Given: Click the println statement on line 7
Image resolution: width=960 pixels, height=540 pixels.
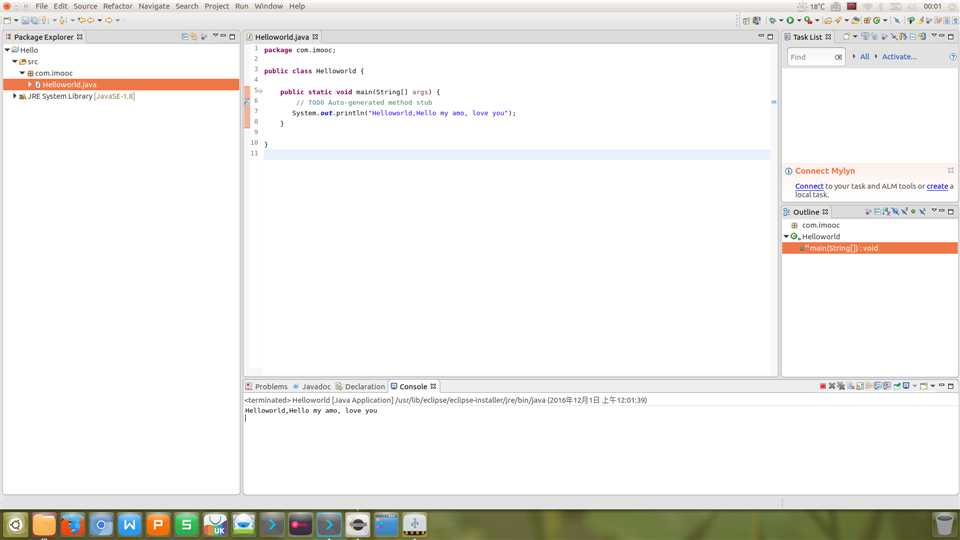Looking at the screenshot, I should tap(403, 113).
